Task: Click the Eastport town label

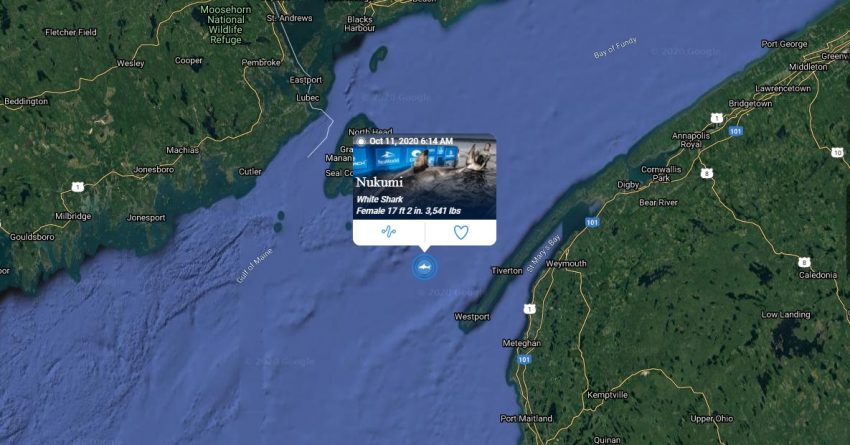Action: click(305, 80)
